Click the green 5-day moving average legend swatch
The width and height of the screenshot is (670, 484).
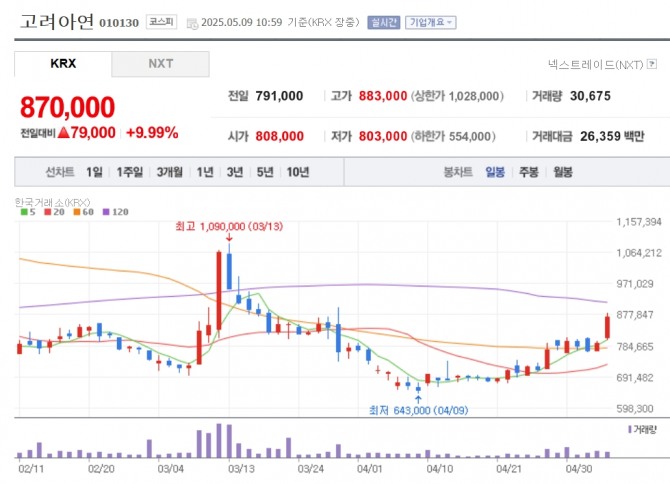tap(24, 212)
